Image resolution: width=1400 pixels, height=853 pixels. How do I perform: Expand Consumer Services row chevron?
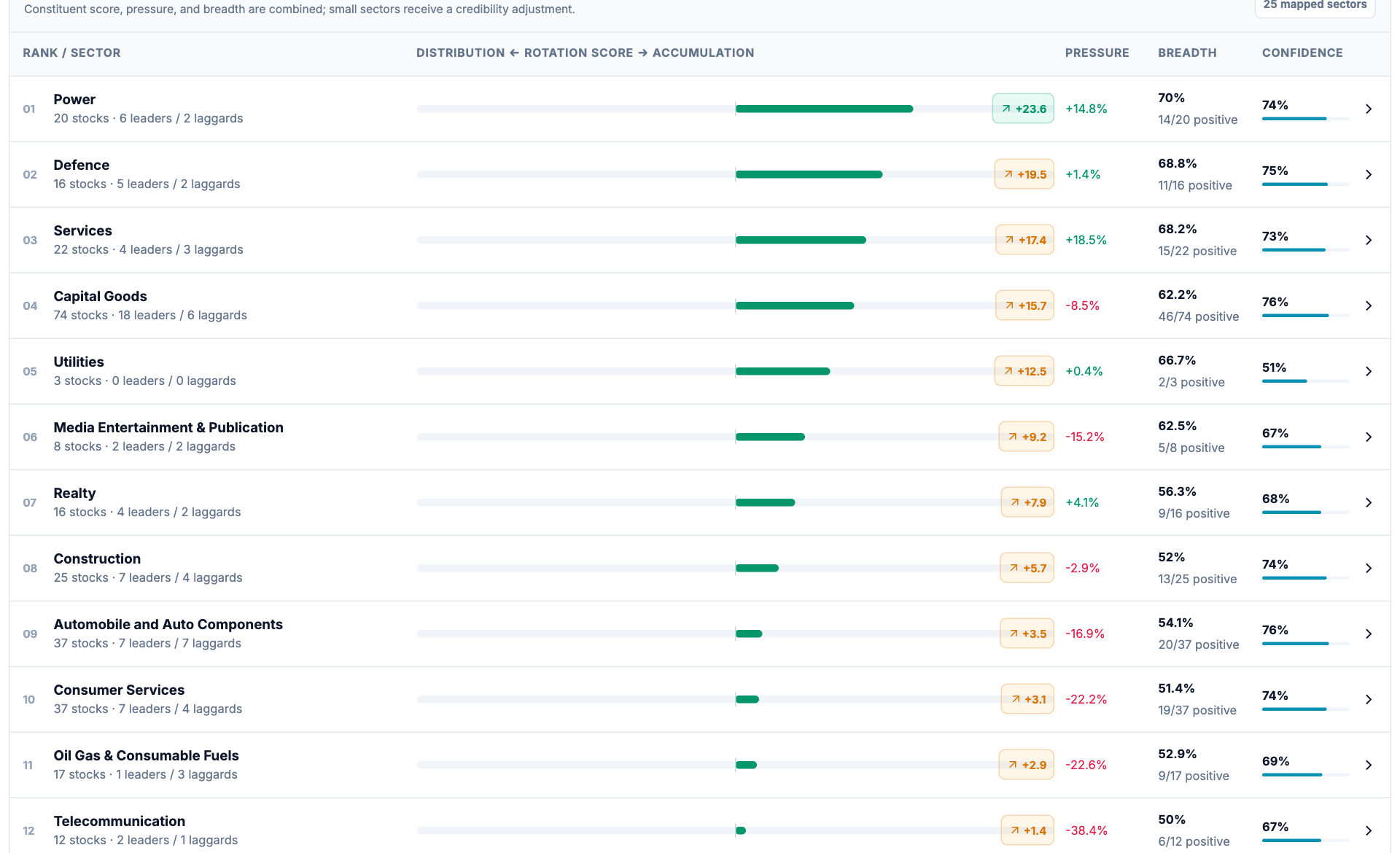(x=1368, y=699)
